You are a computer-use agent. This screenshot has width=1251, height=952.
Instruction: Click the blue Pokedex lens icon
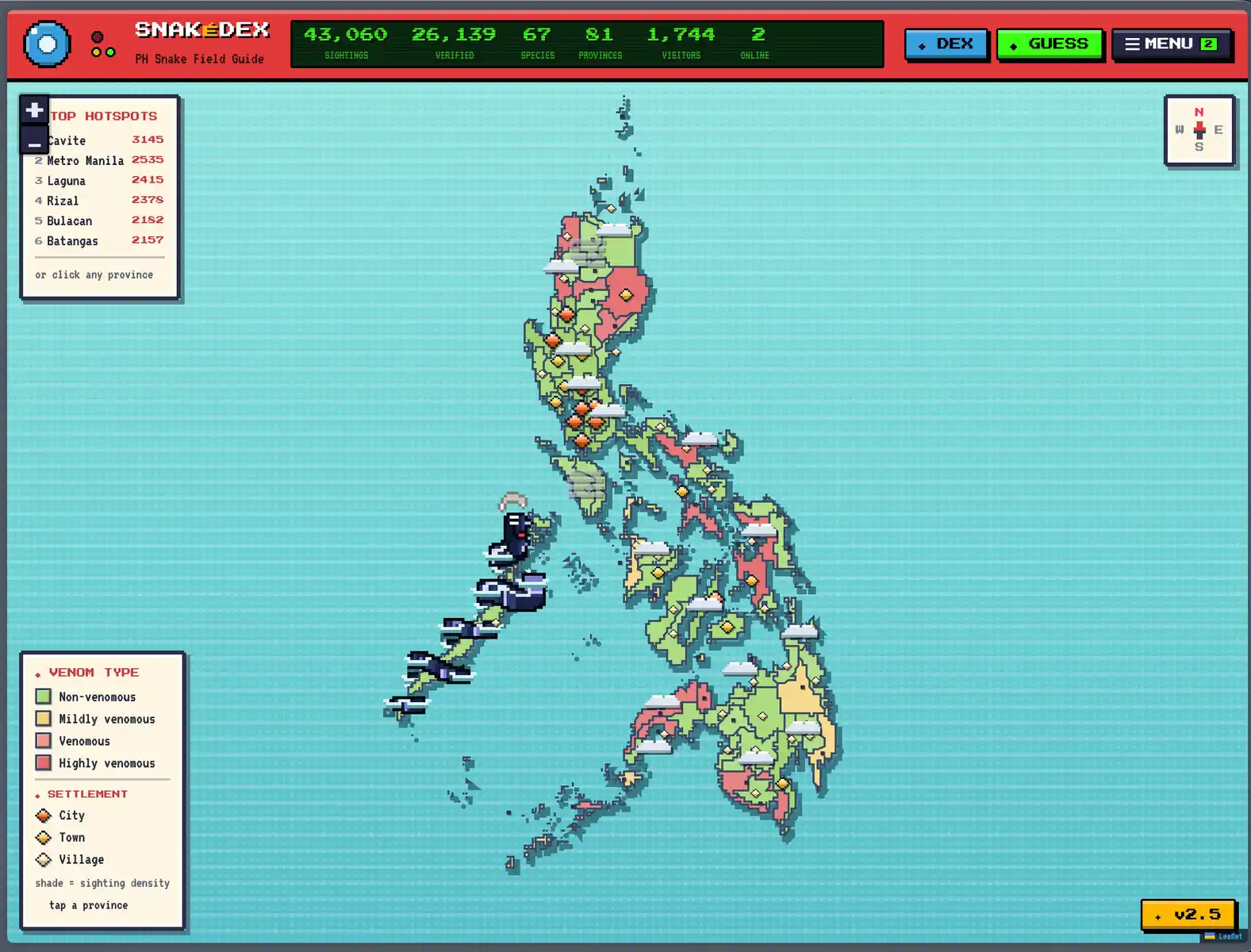[47, 44]
